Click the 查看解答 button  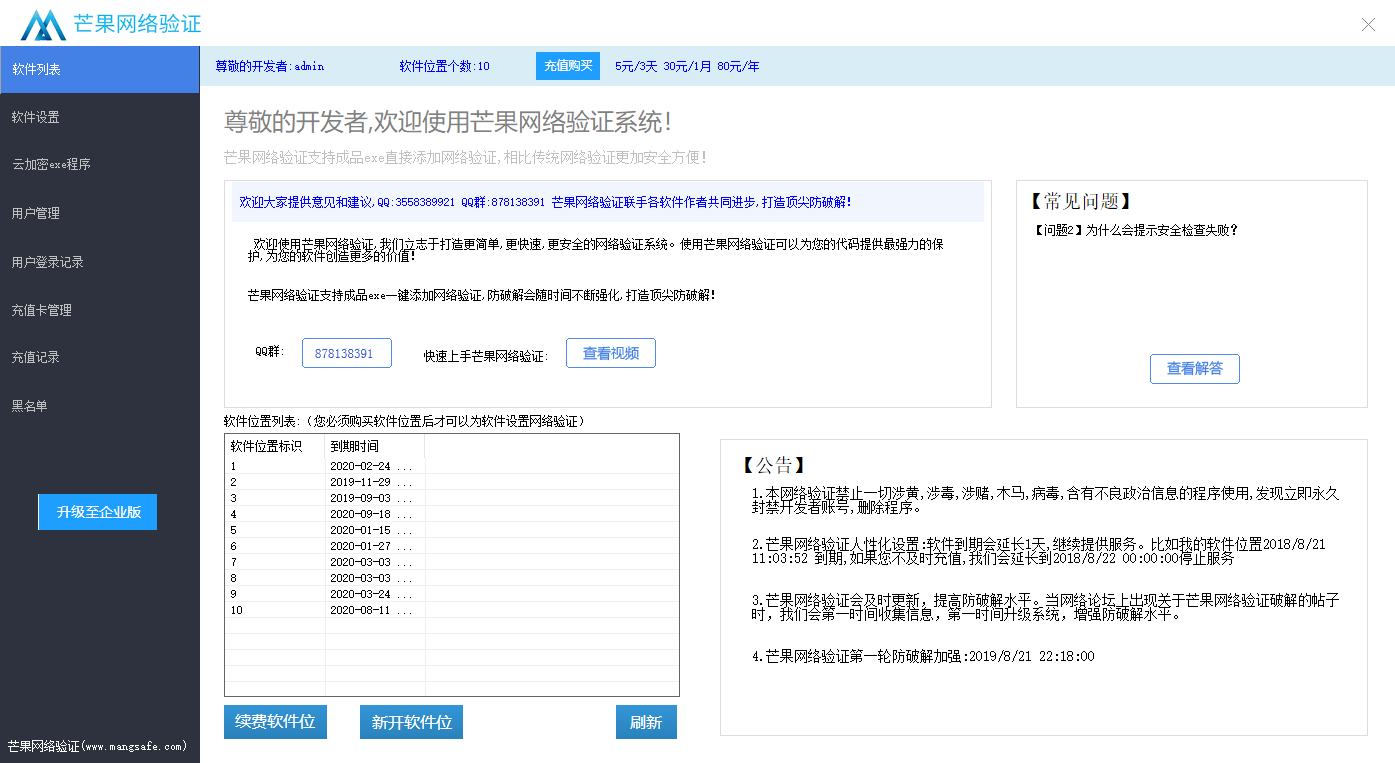[x=1195, y=369]
